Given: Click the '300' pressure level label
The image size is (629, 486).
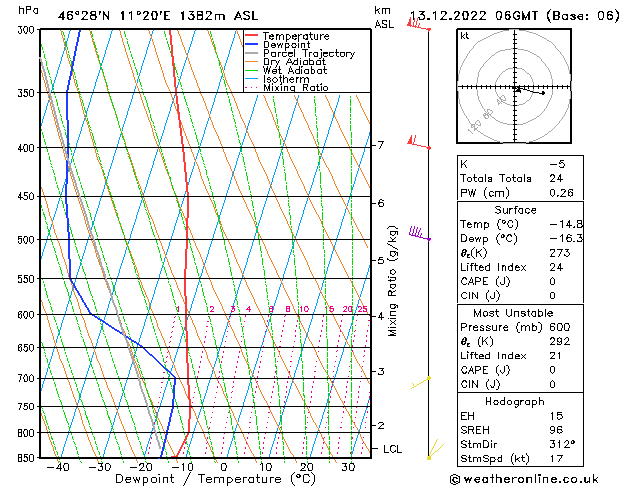Looking at the screenshot, I should [x=28, y=30].
